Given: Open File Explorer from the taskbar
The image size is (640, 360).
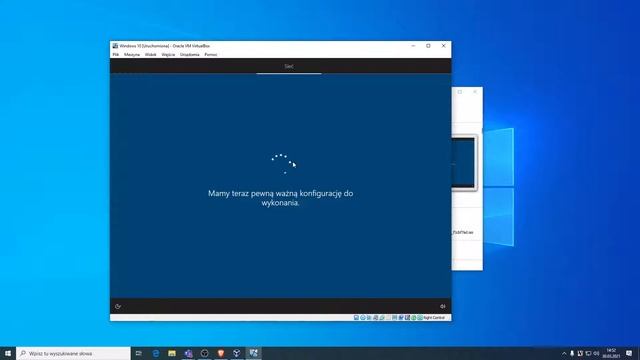Looking at the screenshot, I should coord(172,353).
